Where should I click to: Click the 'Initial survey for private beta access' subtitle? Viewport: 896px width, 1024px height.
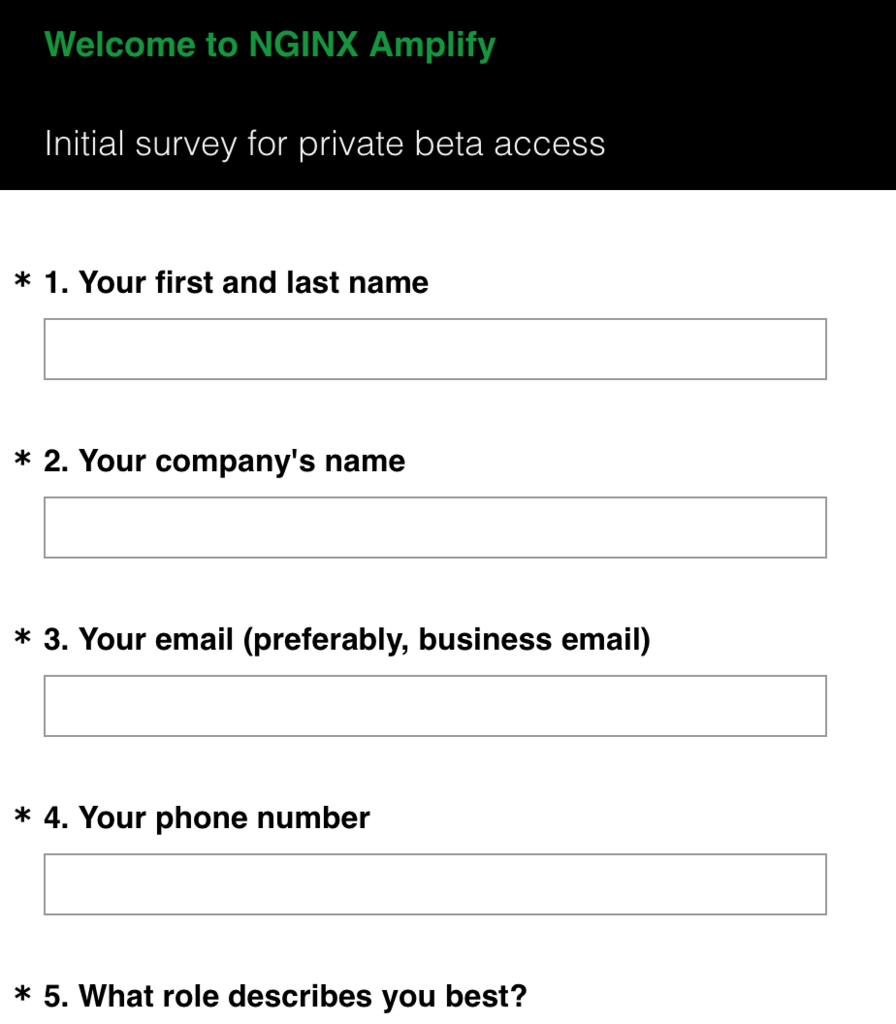click(325, 144)
